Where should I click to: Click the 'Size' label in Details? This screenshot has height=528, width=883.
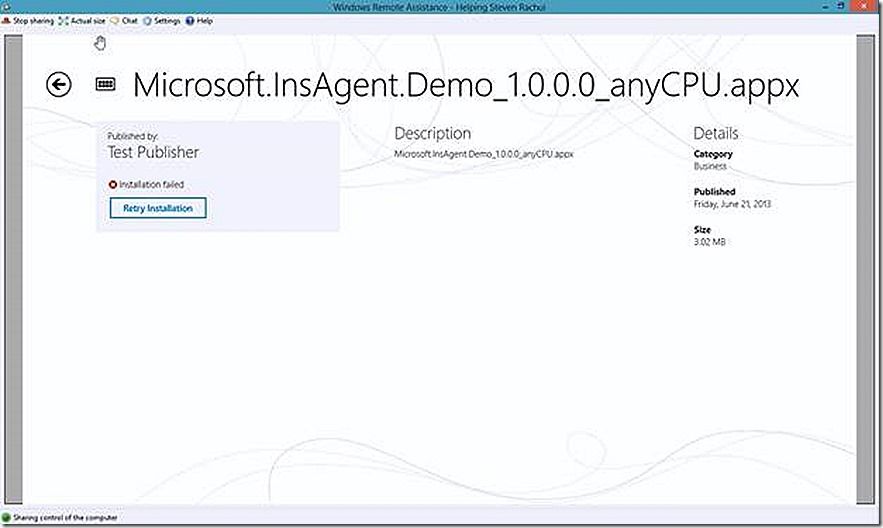702,230
